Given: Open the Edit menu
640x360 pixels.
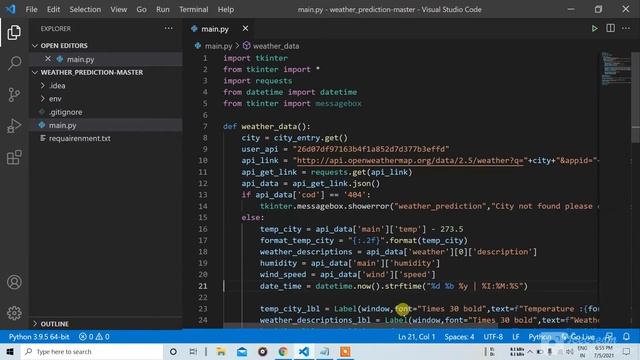Looking at the screenshot, I should pos(53,9).
